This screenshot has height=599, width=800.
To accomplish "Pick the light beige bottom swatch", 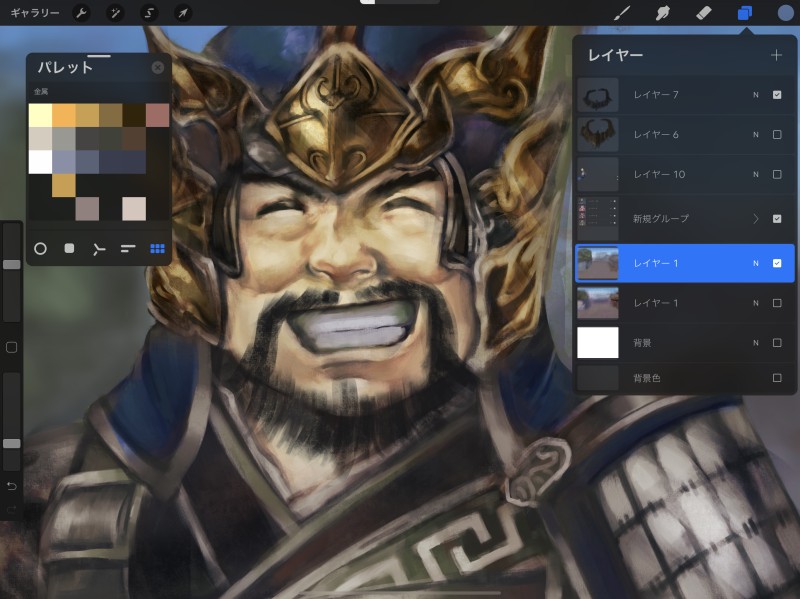I will (134, 209).
